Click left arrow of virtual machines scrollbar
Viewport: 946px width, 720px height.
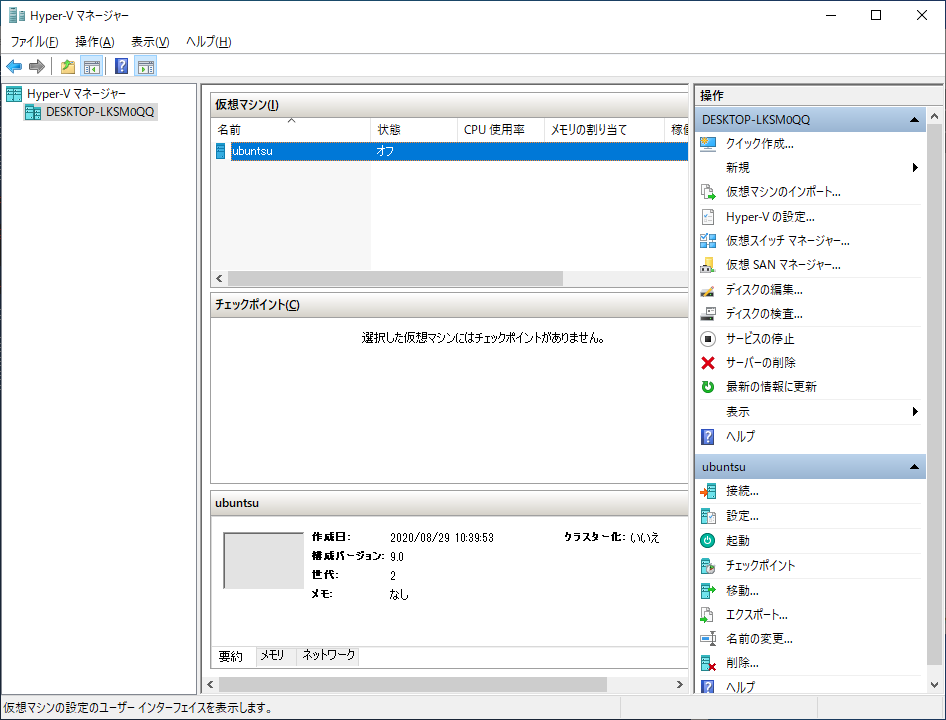click(219, 278)
